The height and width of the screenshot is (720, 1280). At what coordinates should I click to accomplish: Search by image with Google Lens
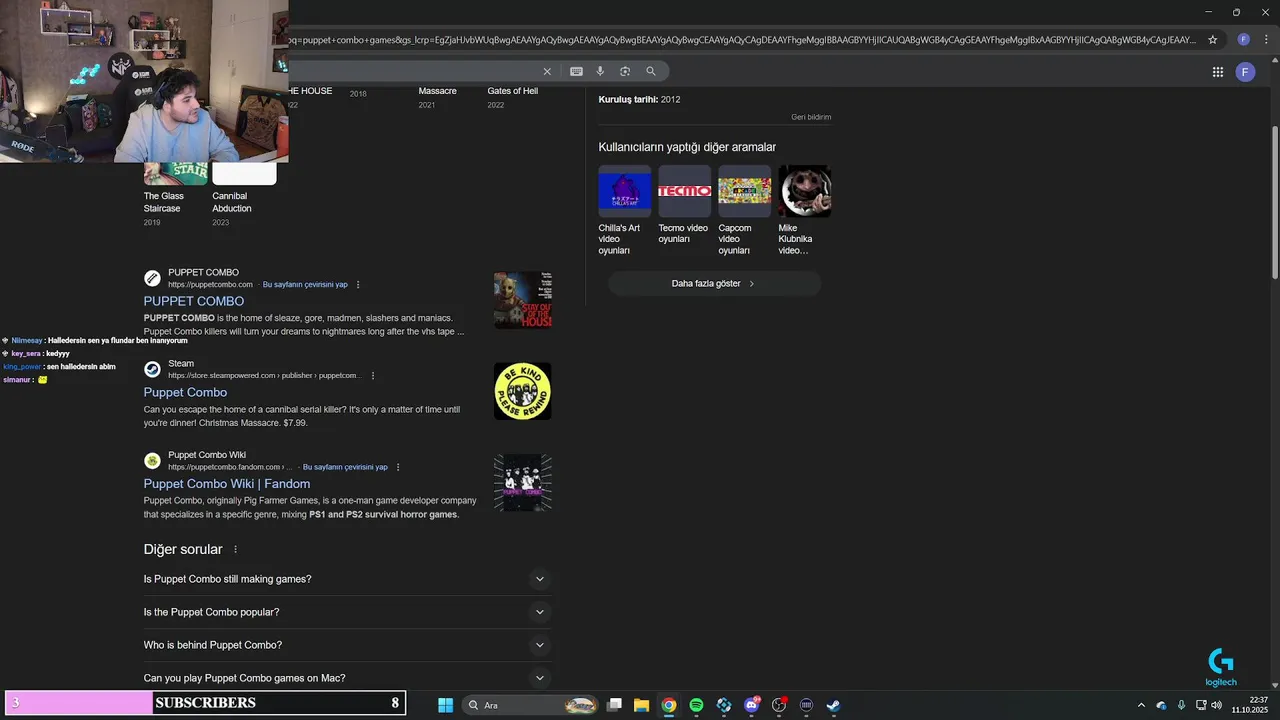[625, 71]
